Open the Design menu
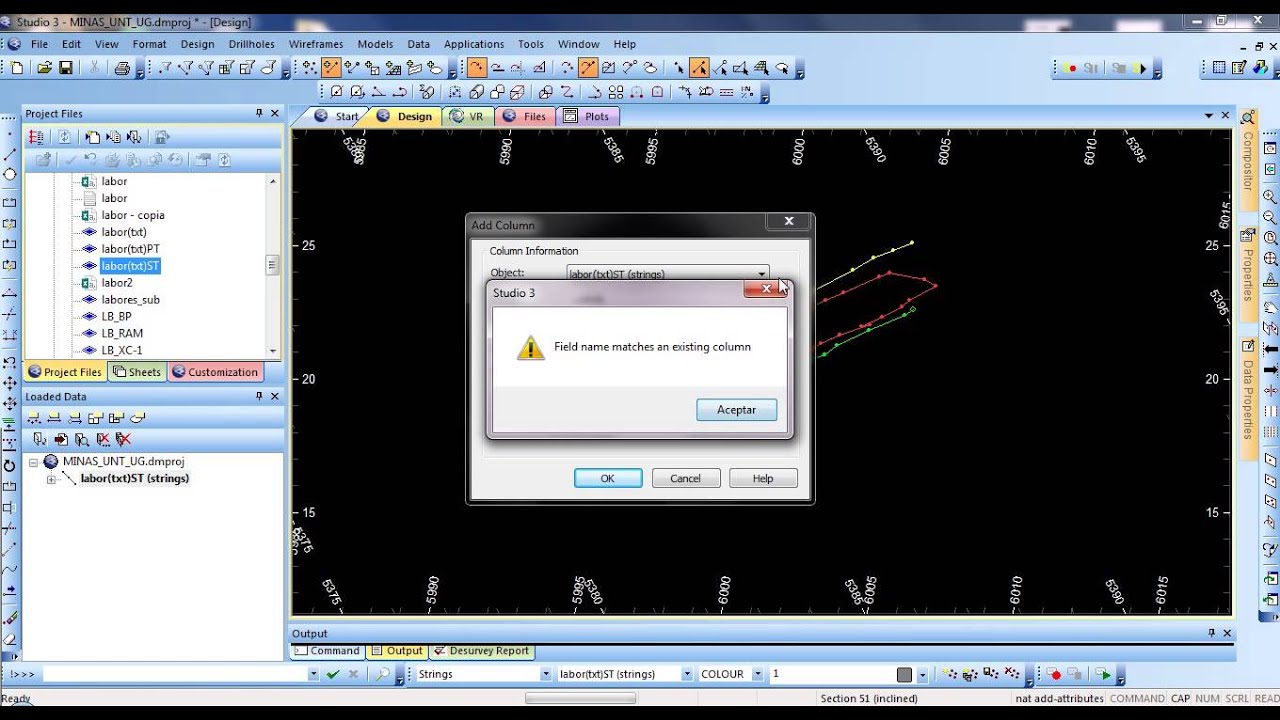The width and height of the screenshot is (1280, 720). pos(197,44)
